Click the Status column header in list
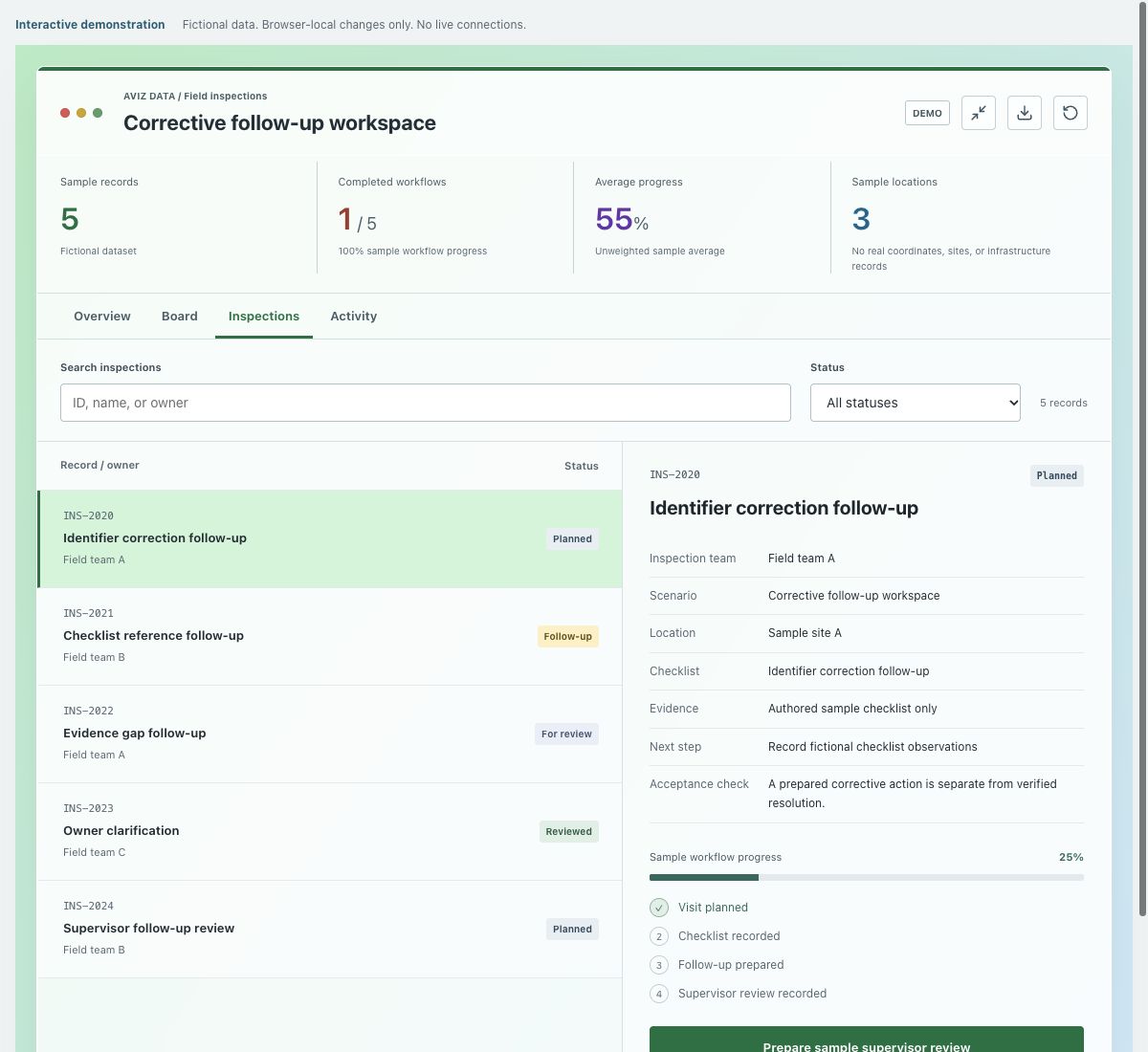Viewport: 1148px width, 1052px height. [x=582, y=466]
